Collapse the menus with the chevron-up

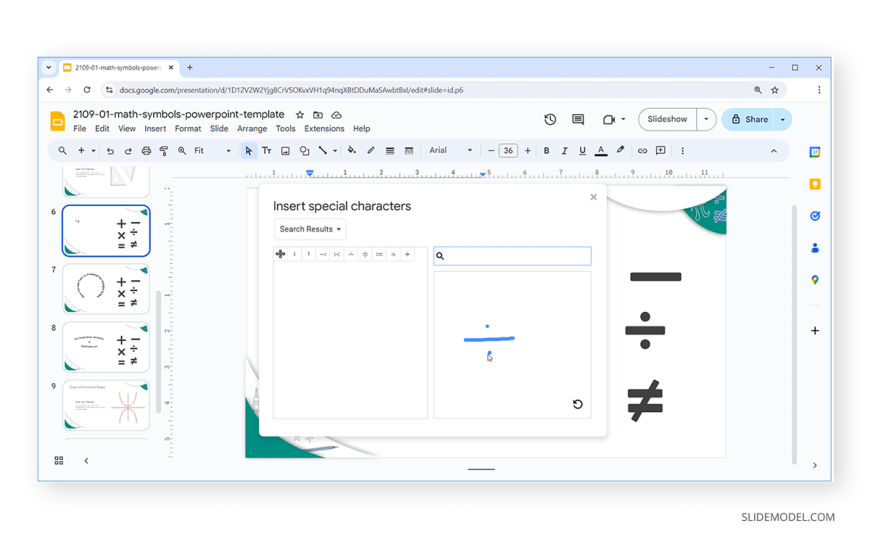(773, 151)
